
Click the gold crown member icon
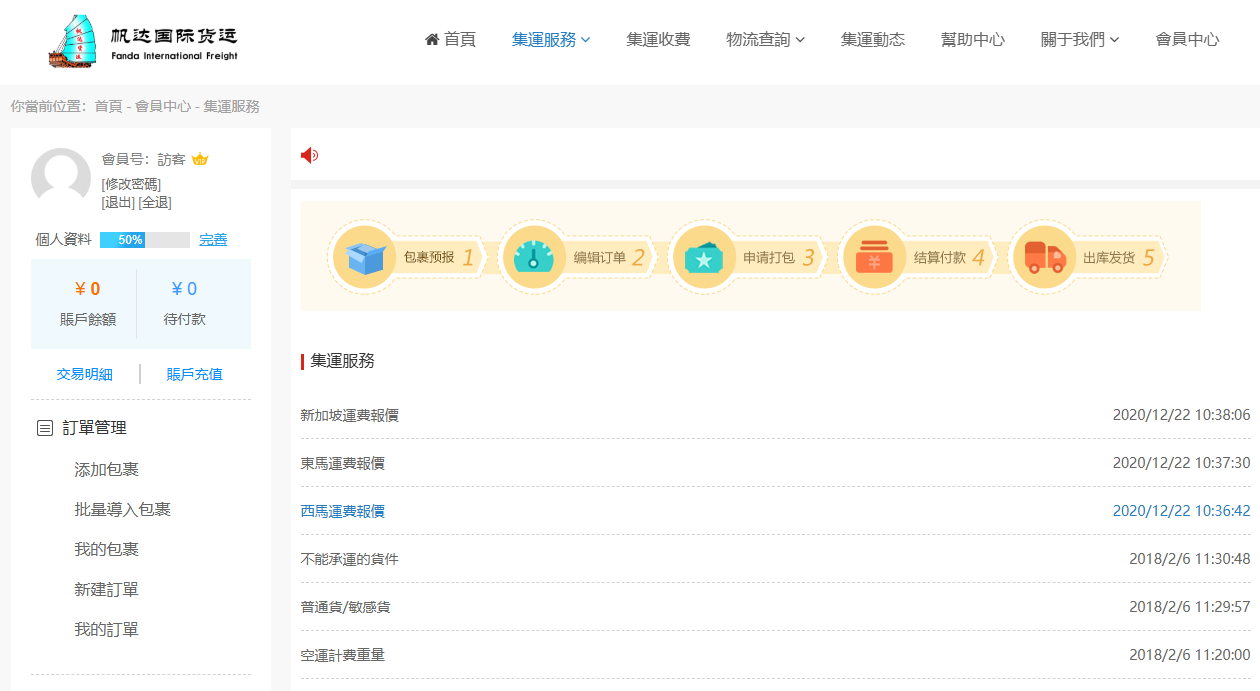coord(200,159)
